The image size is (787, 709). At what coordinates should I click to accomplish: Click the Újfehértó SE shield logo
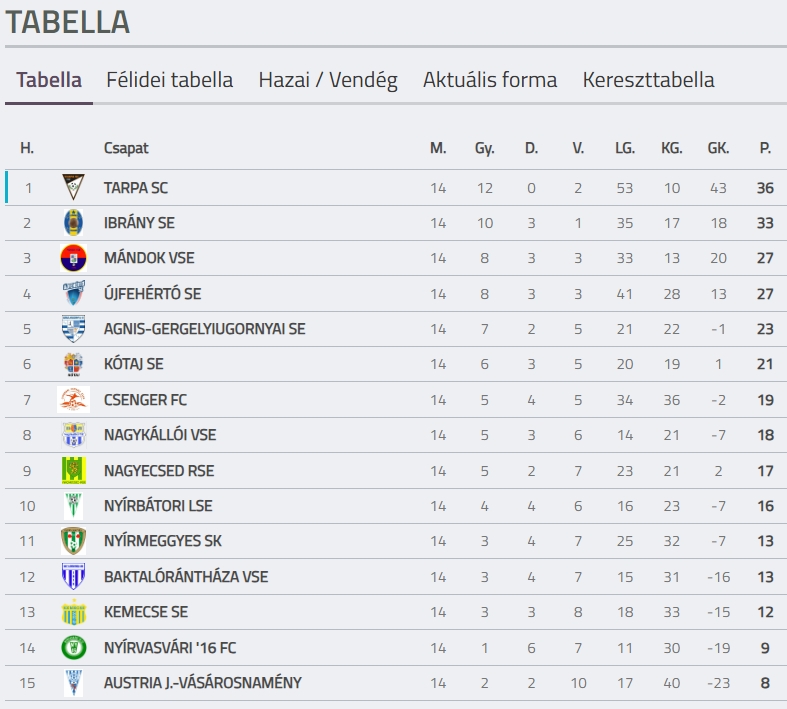point(73,293)
